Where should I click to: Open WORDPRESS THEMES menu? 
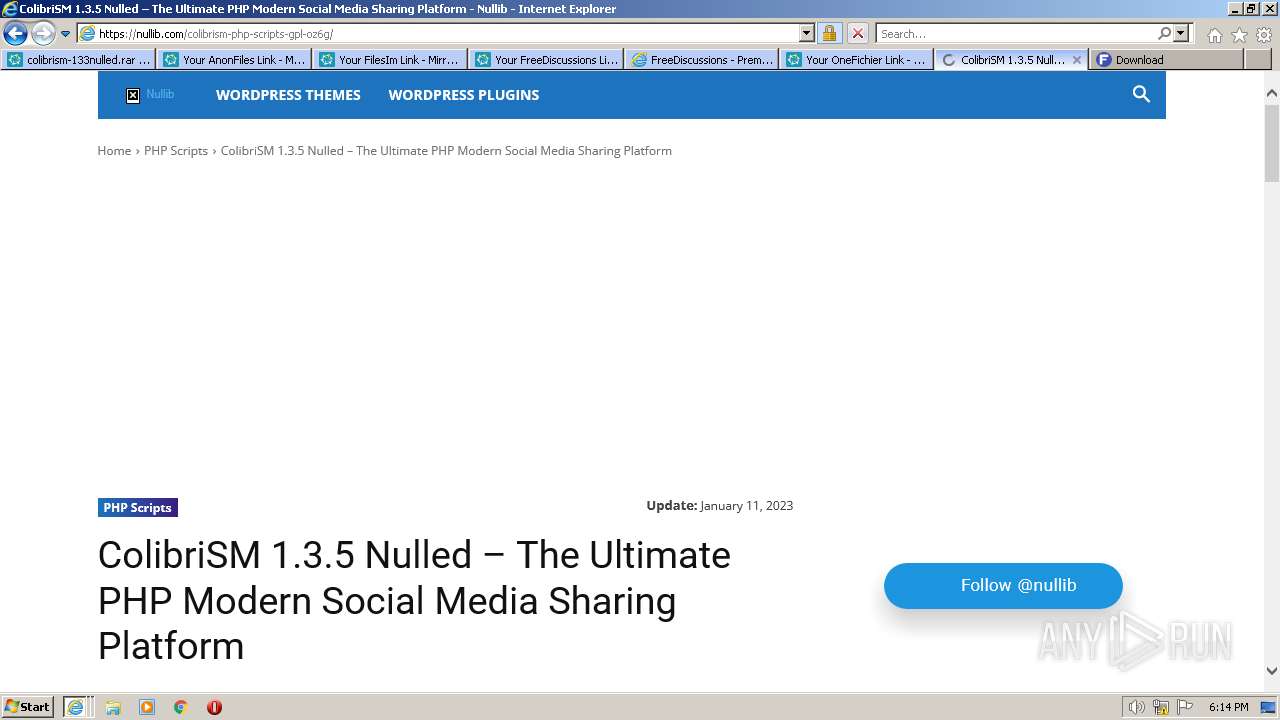click(288, 95)
